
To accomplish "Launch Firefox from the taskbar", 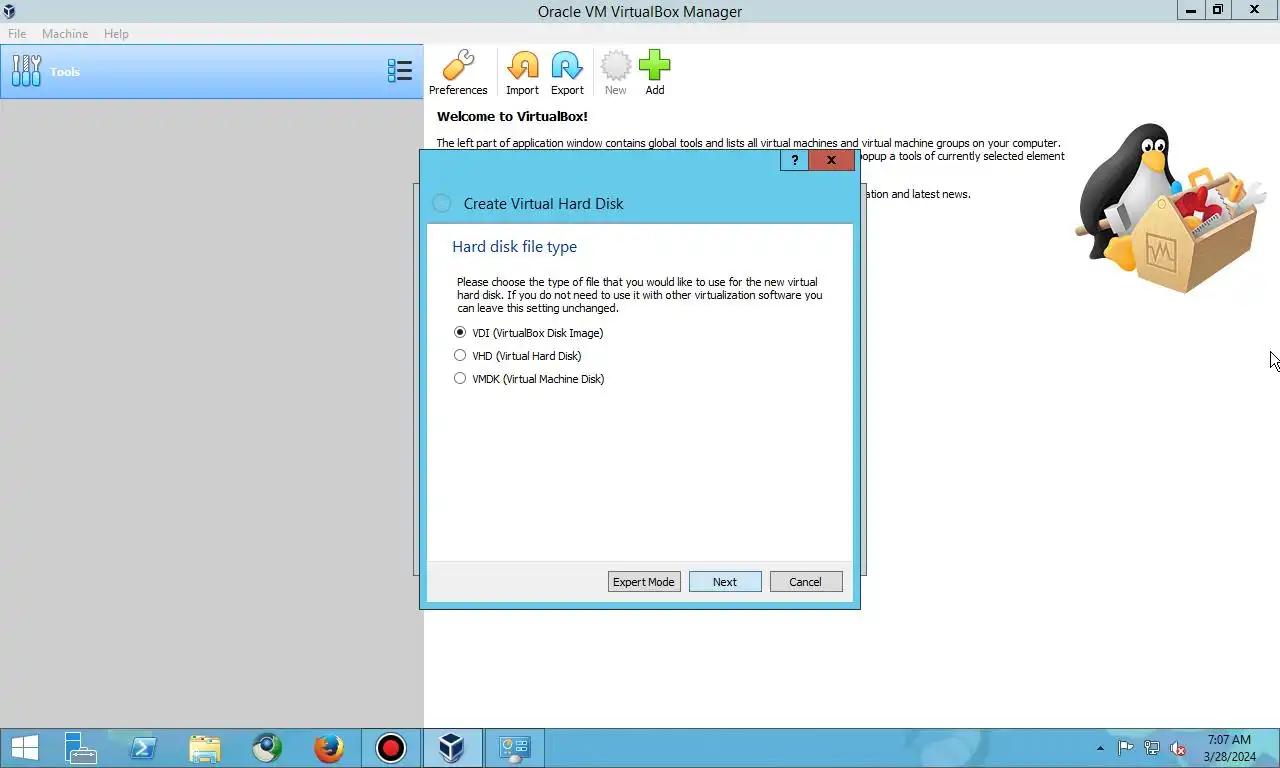I will [329, 748].
